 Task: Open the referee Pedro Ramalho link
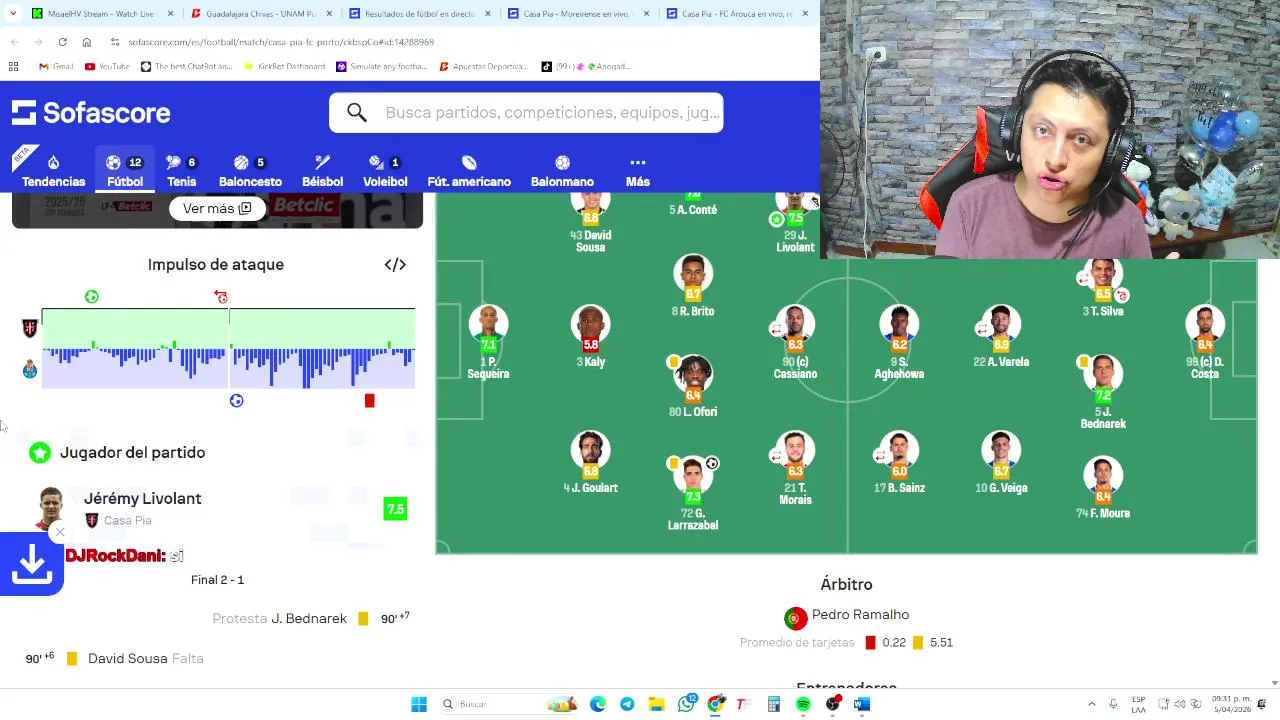pos(860,615)
